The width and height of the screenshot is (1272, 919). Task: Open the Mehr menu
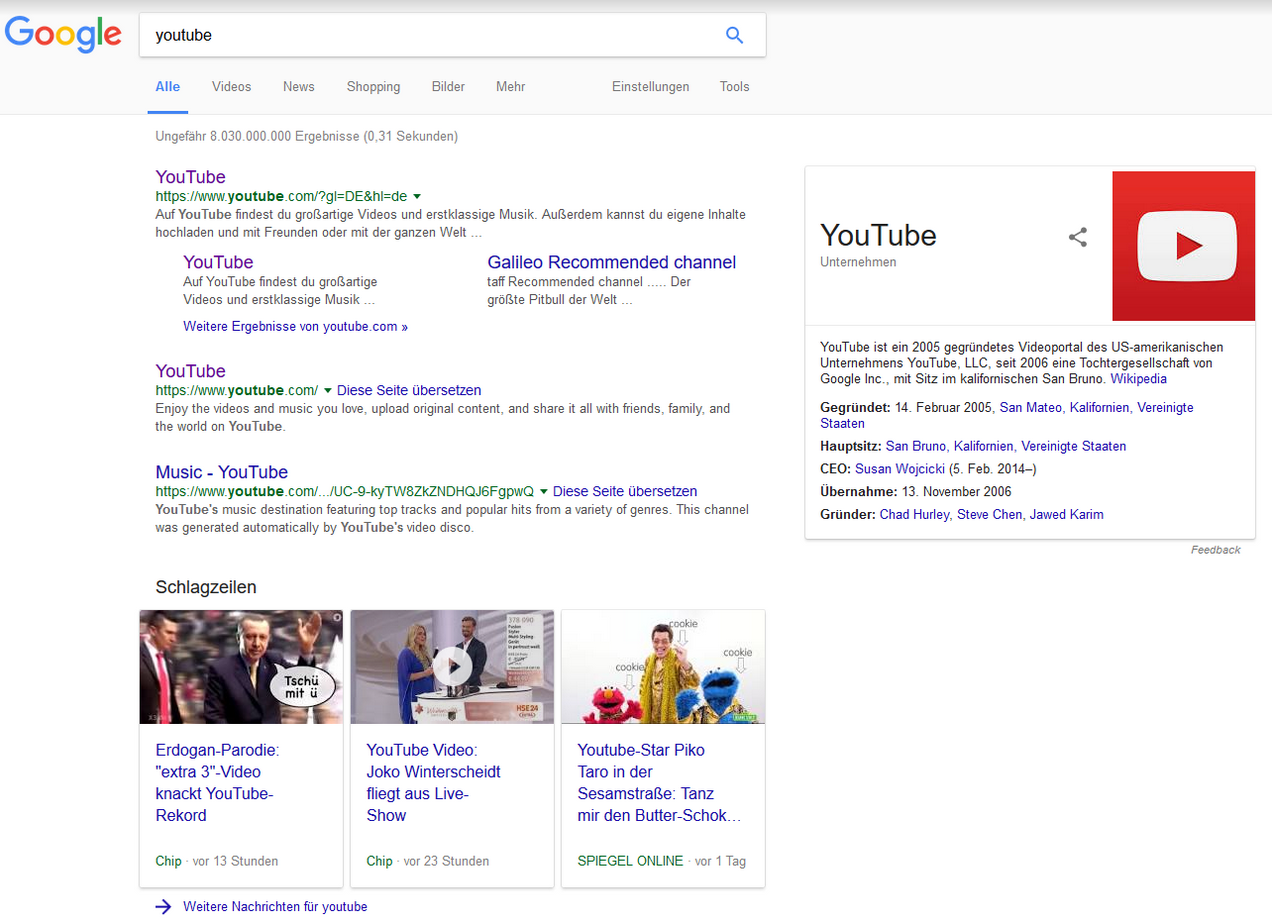point(510,87)
